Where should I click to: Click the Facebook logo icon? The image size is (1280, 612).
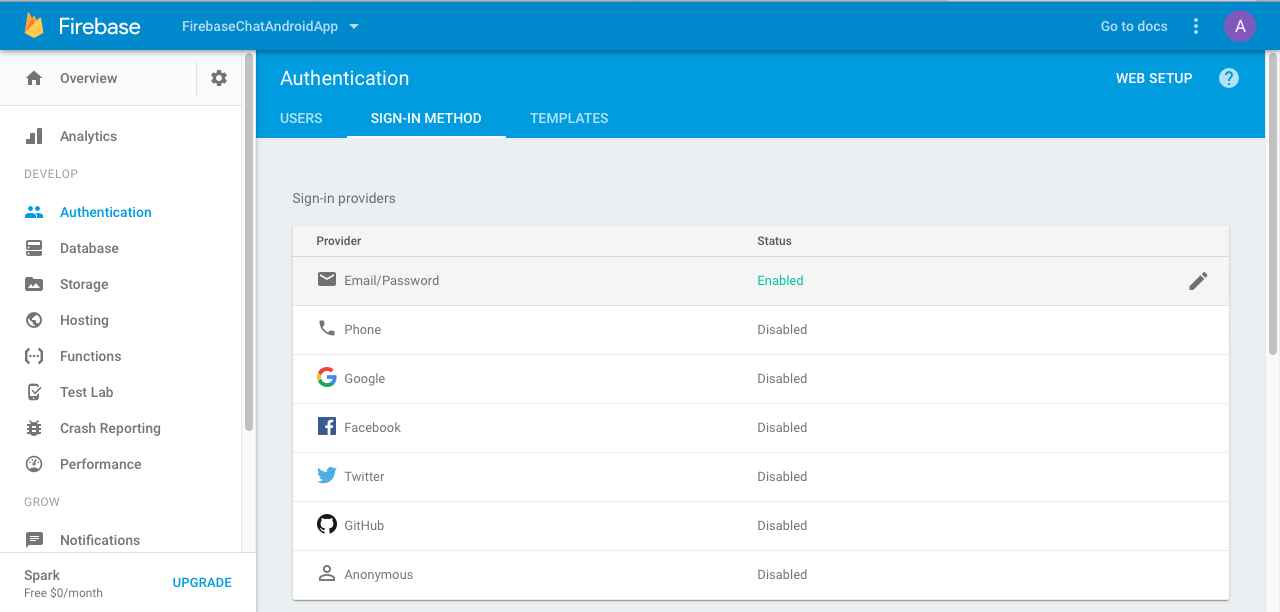pyautogui.click(x=327, y=426)
